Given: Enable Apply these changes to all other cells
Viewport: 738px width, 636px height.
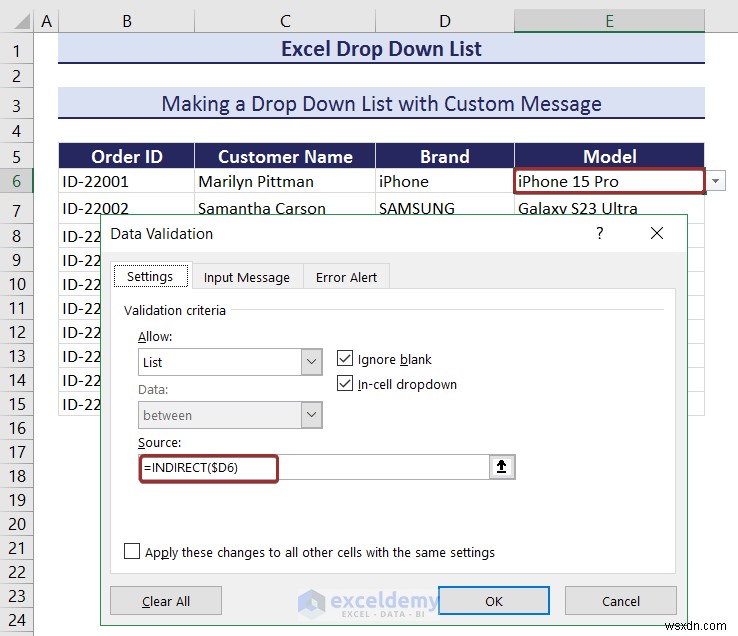Looking at the screenshot, I should pyautogui.click(x=132, y=551).
